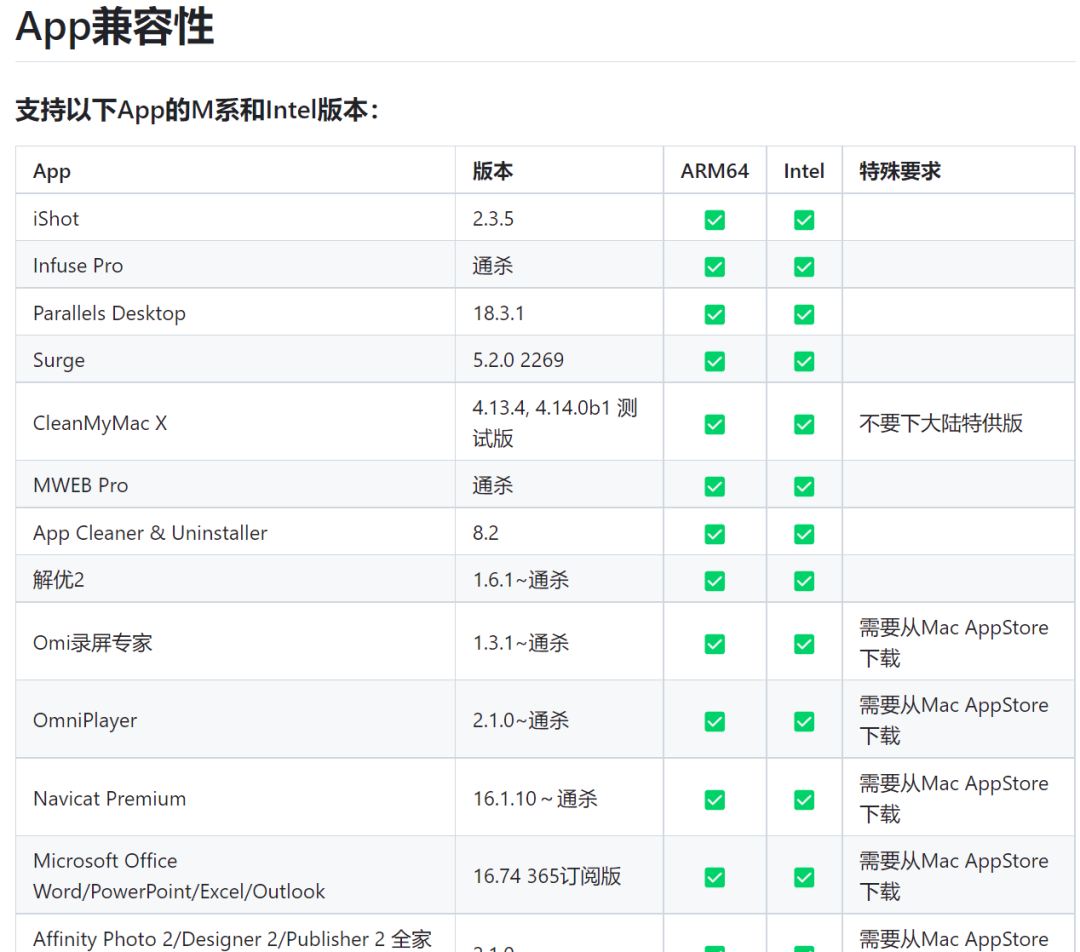Click the ARM64 checkmark for 解优2
This screenshot has height=952, width=1080.
[714, 581]
